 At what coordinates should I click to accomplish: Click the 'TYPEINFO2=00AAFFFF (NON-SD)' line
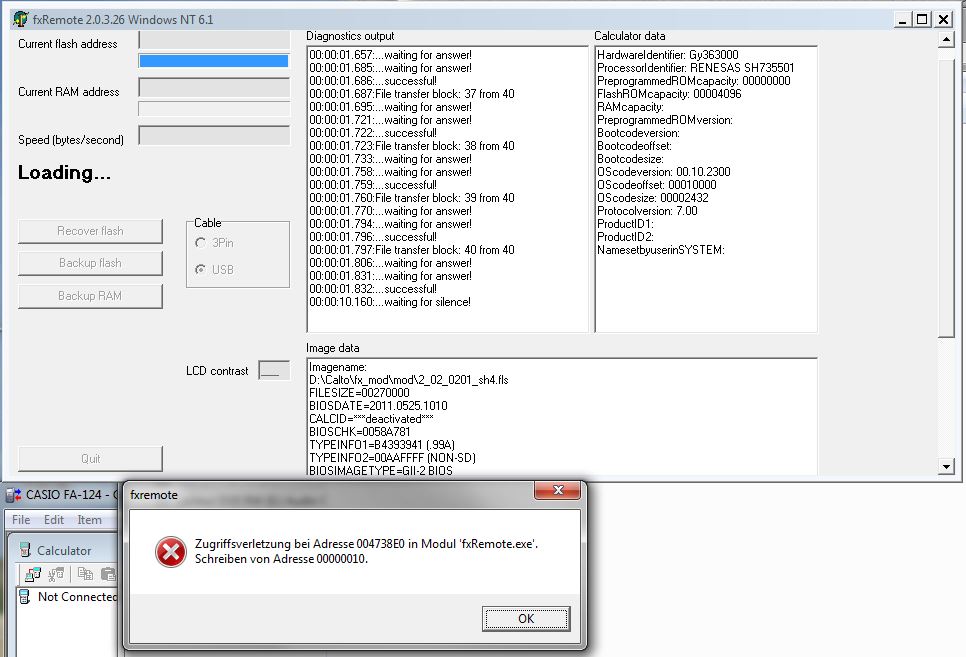coord(392,457)
